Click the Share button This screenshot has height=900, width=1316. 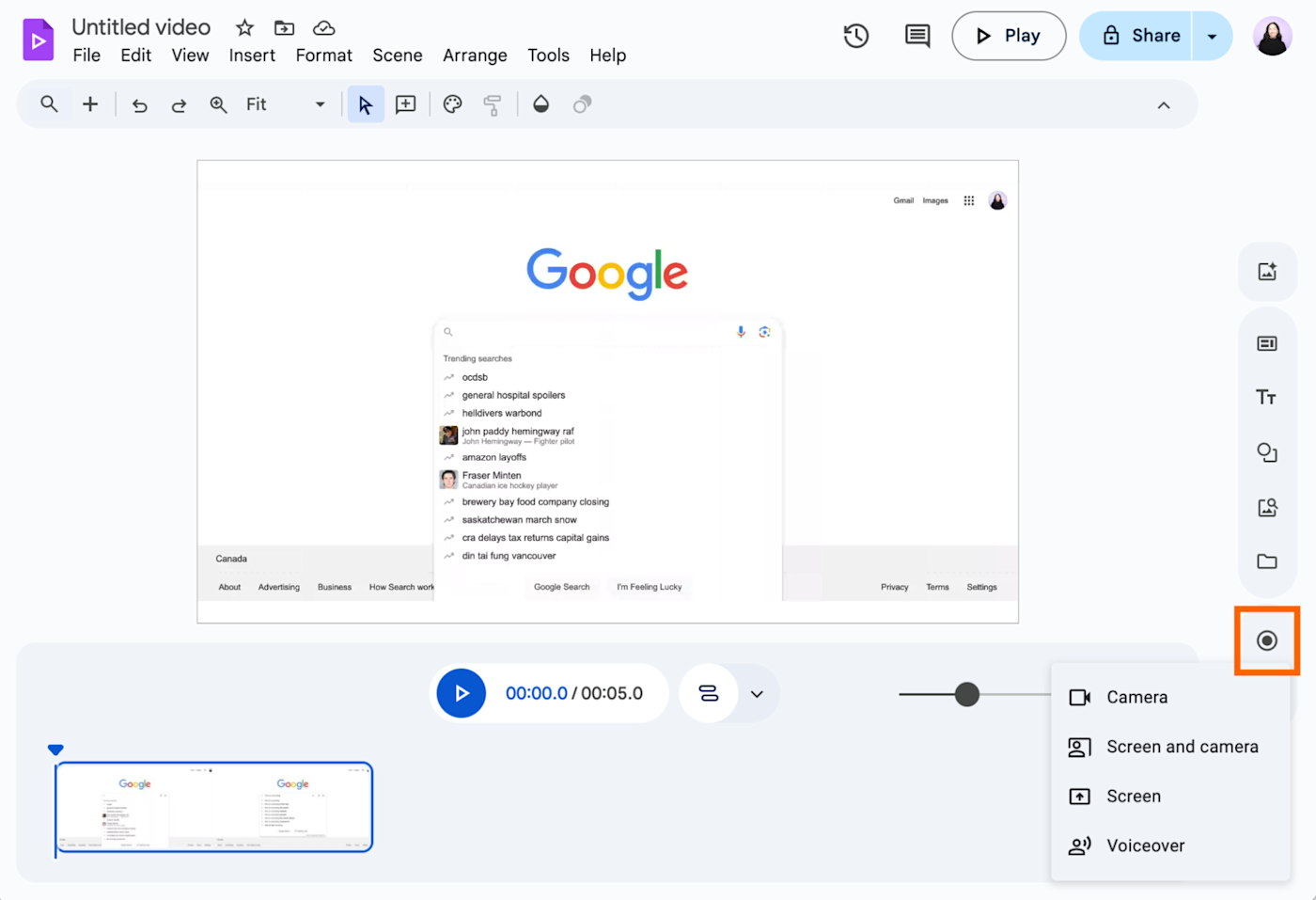1136,36
